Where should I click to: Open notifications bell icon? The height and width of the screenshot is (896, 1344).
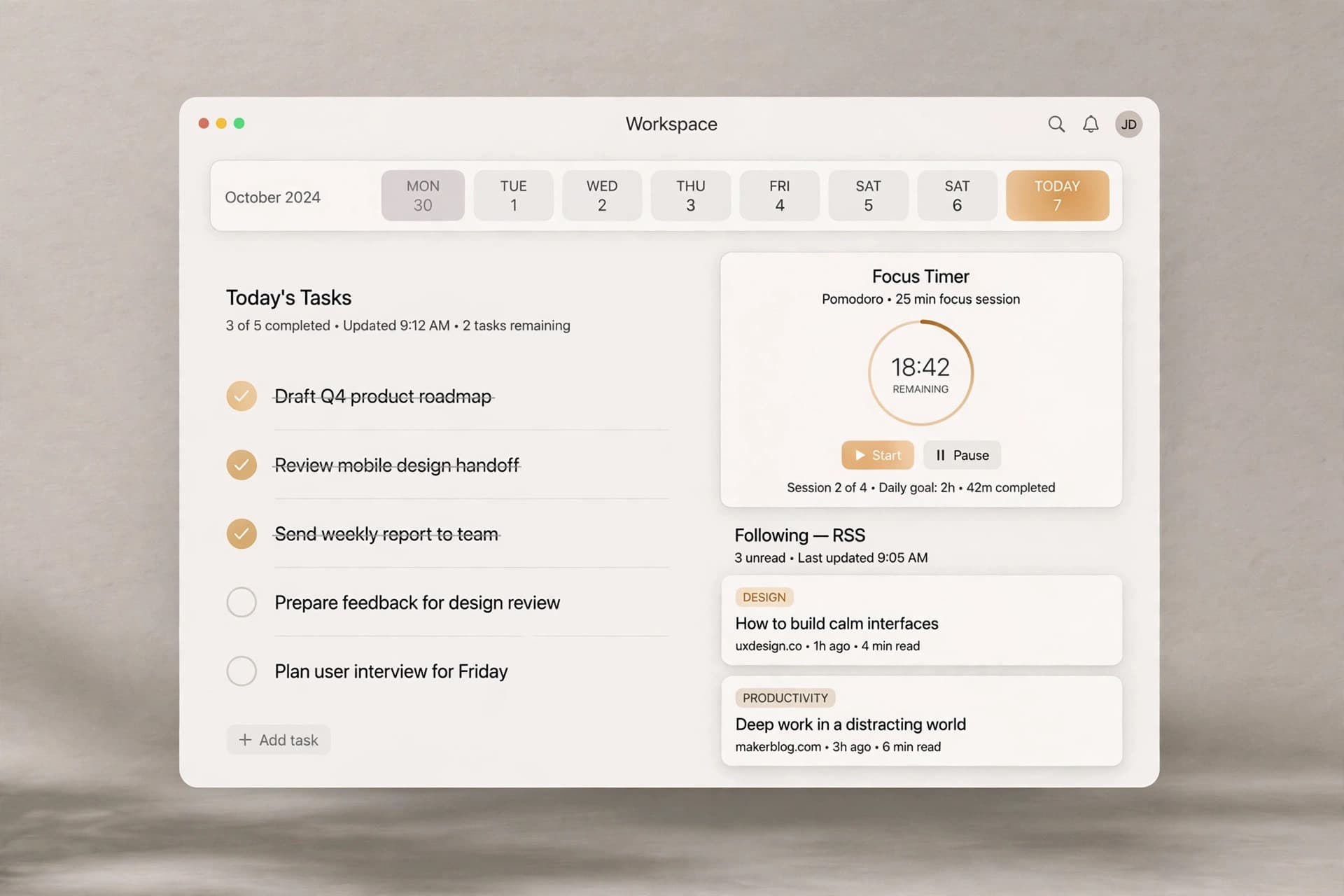click(x=1091, y=125)
